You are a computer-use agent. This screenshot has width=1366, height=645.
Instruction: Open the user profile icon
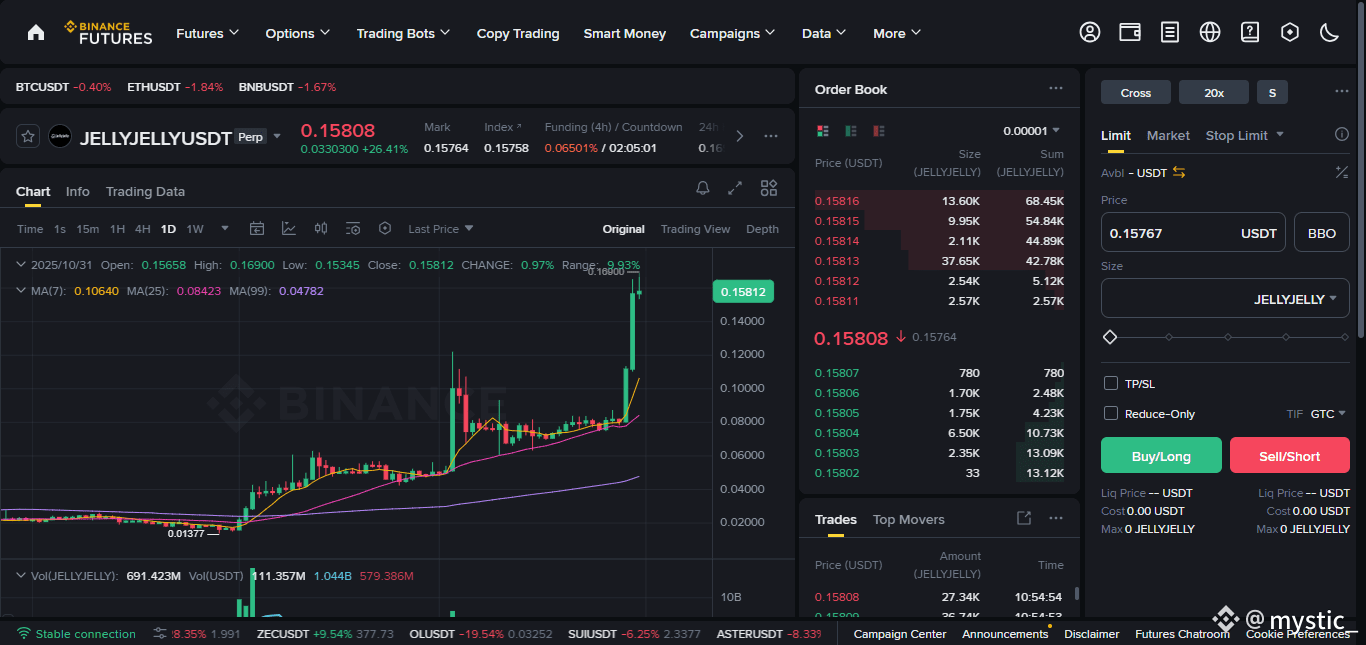tap(1090, 33)
